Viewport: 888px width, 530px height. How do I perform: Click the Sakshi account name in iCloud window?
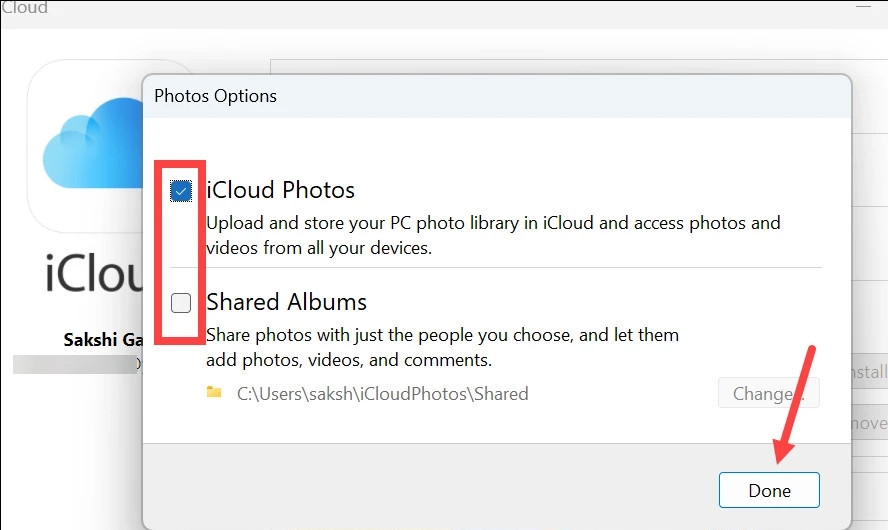103,340
